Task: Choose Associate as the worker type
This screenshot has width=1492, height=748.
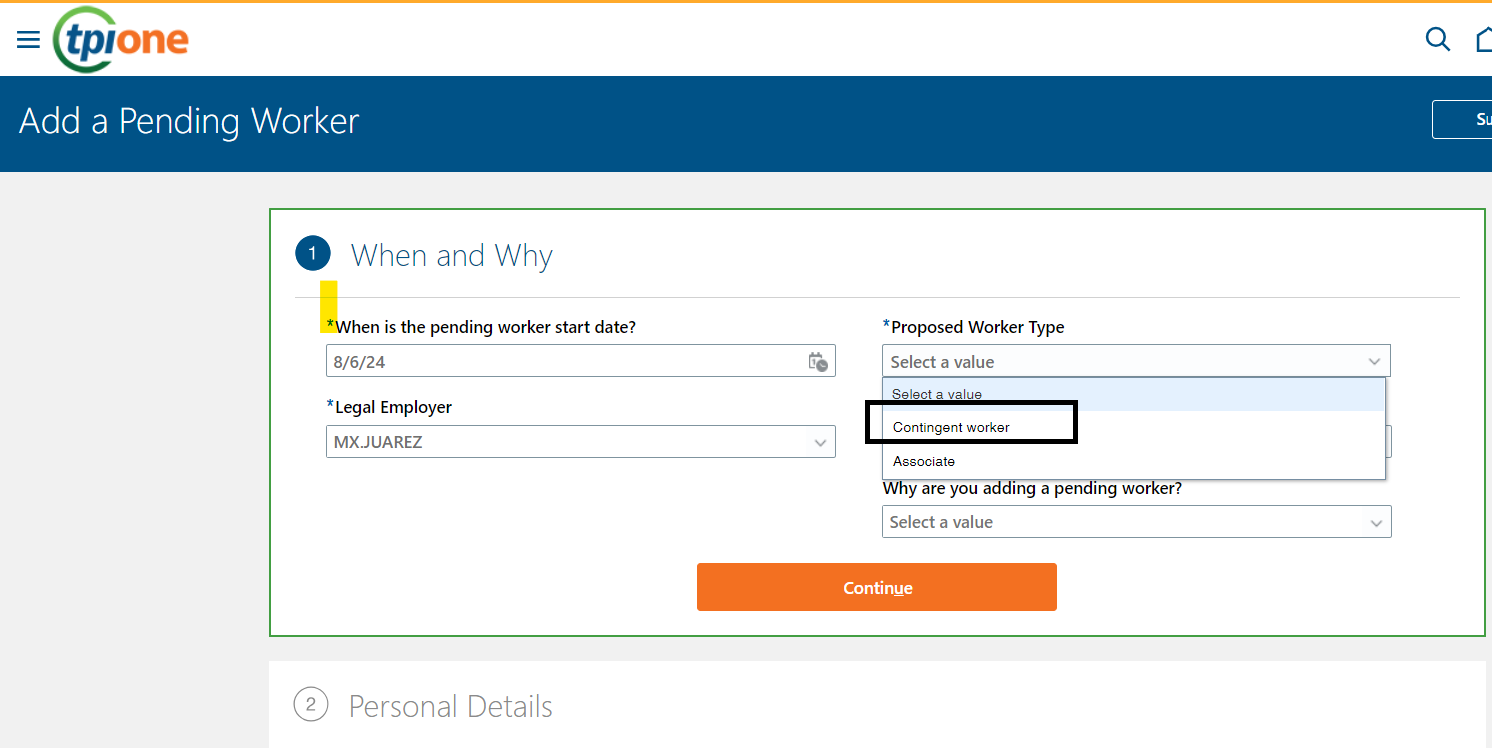Action: pos(924,461)
